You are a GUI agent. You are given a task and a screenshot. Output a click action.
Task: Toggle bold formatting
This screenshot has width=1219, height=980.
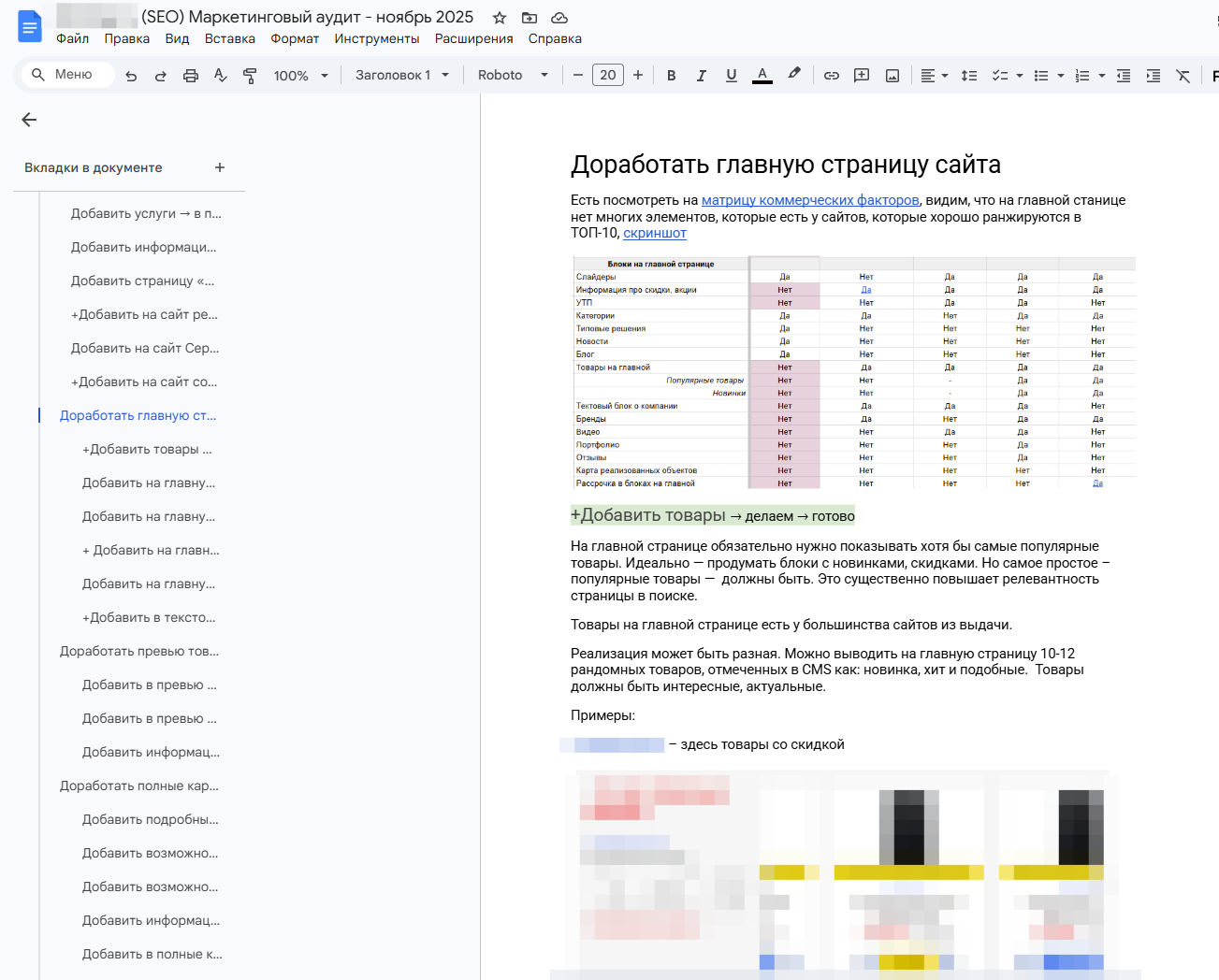tap(671, 76)
